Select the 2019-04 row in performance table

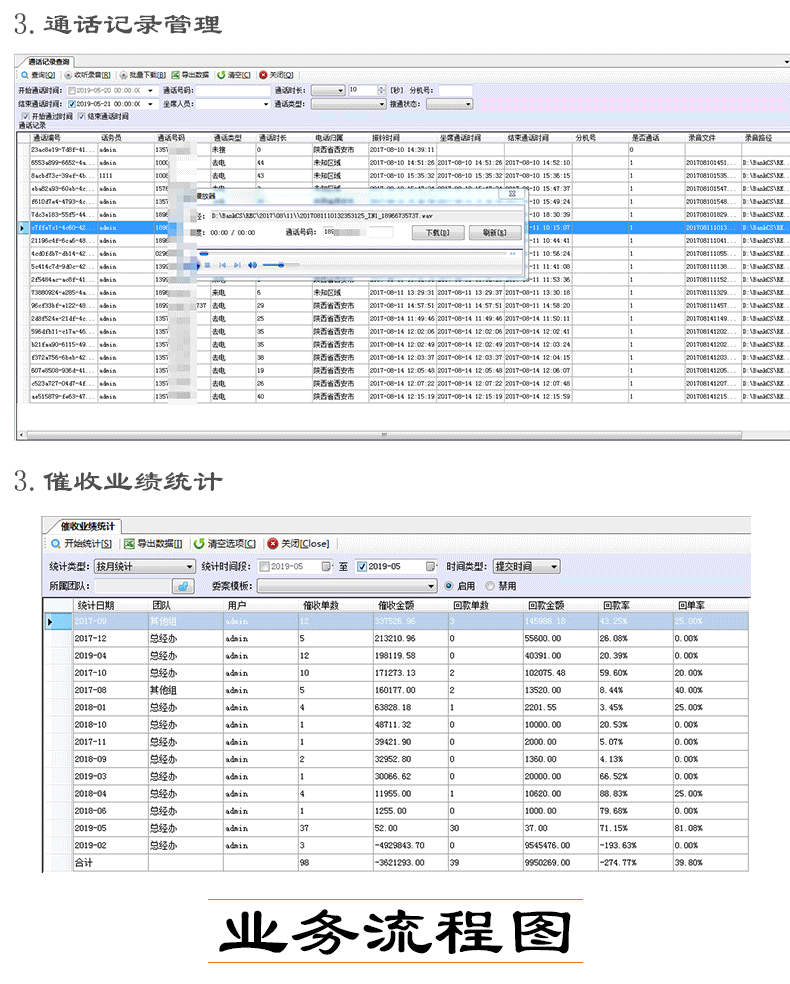click(396, 656)
